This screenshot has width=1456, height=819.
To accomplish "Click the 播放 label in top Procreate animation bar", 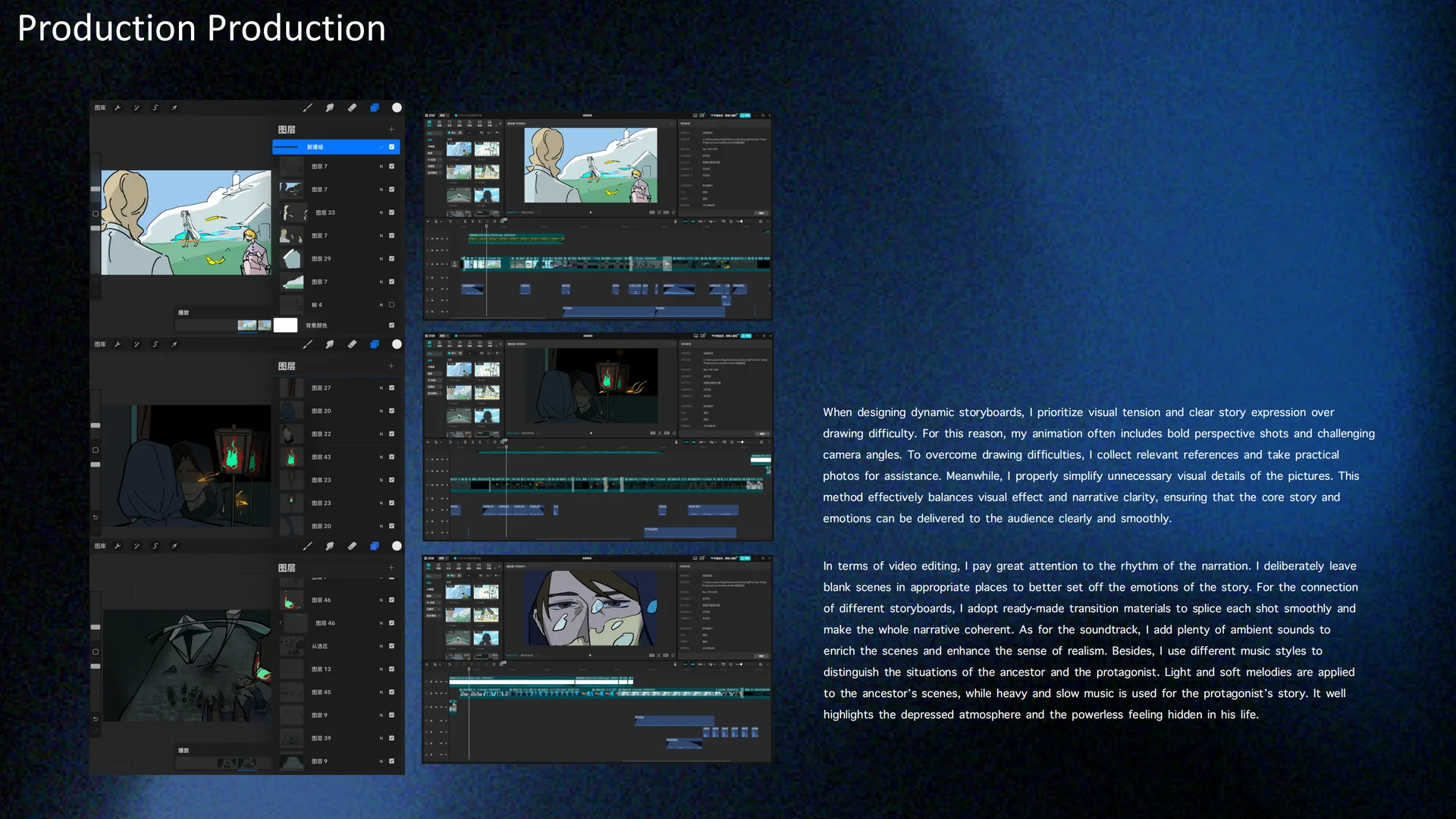I will 184,312.
